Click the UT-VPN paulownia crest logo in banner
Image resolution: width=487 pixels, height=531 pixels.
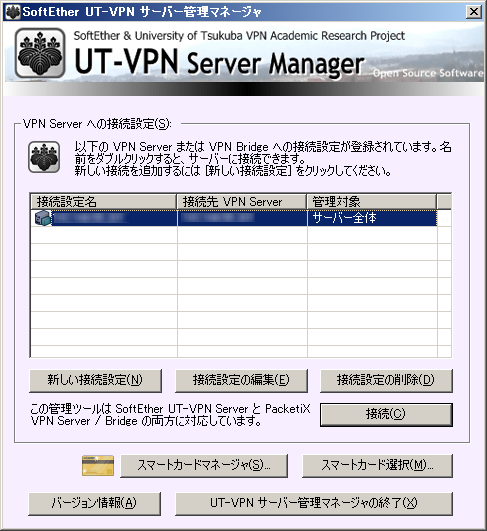point(40,53)
